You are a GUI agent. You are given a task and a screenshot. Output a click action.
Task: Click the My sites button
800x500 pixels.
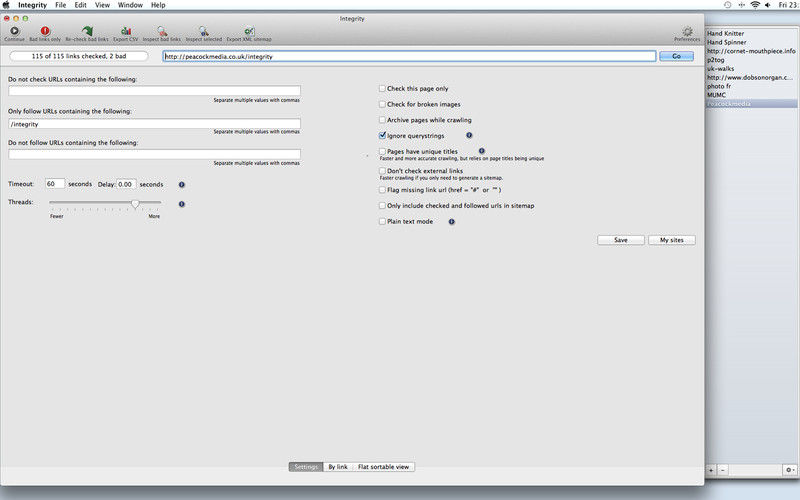[671, 240]
